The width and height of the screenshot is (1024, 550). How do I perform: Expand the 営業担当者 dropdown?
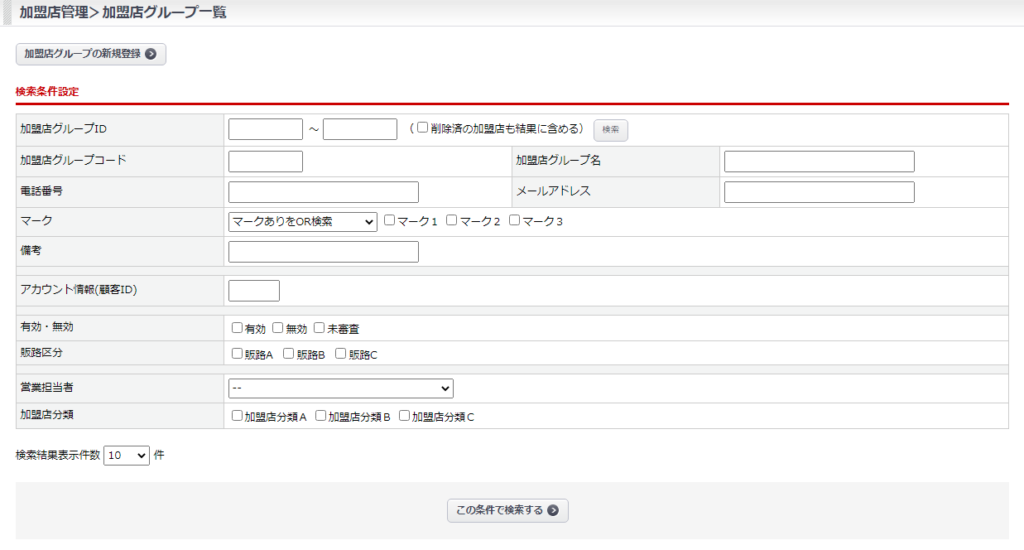point(340,388)
